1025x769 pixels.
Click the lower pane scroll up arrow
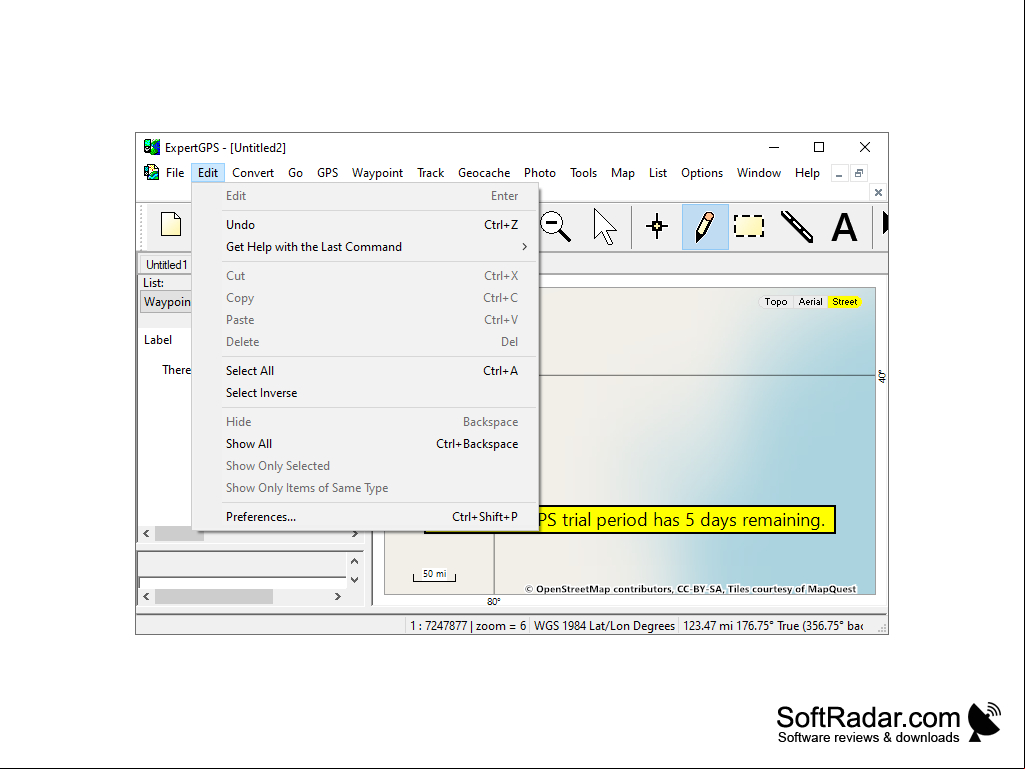click(354, 561)
